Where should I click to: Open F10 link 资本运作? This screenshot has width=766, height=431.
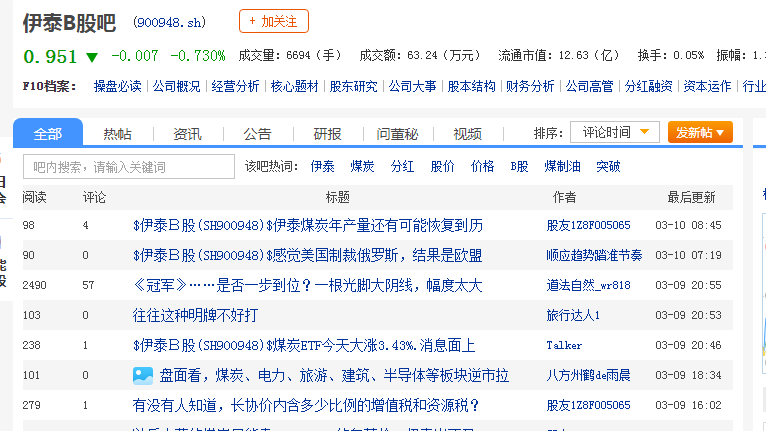707,86
